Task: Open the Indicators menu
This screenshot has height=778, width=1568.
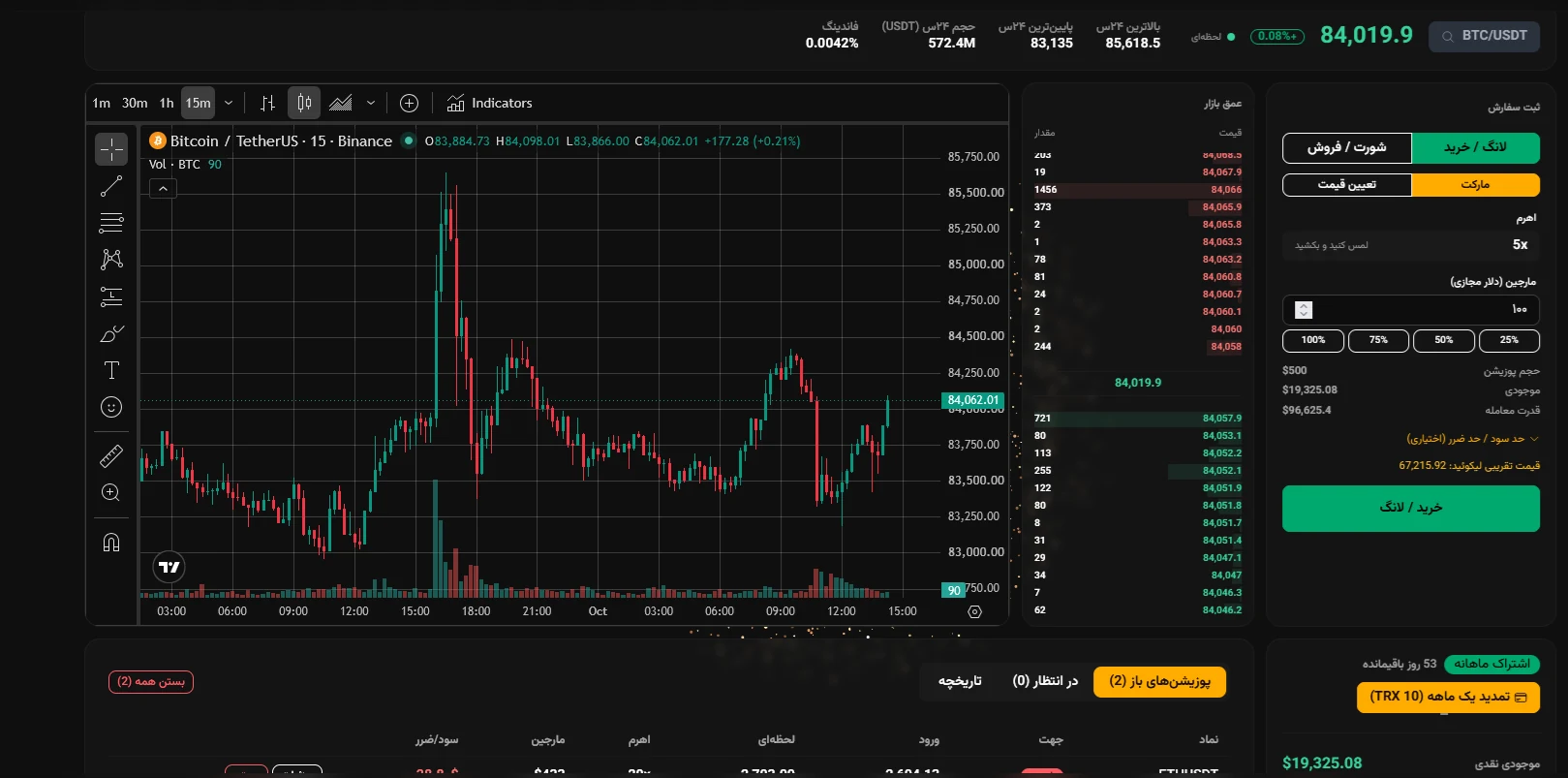Action: [489, 103]
